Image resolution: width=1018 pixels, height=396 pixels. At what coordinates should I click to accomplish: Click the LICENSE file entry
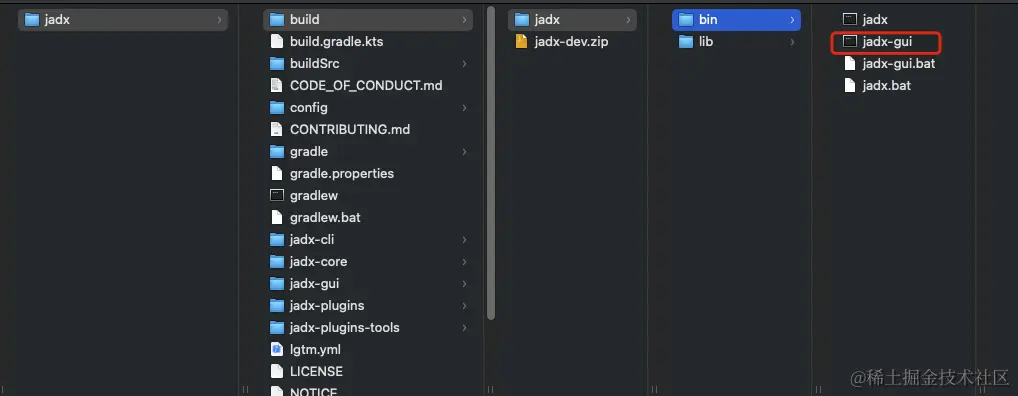tap(368, 371)
